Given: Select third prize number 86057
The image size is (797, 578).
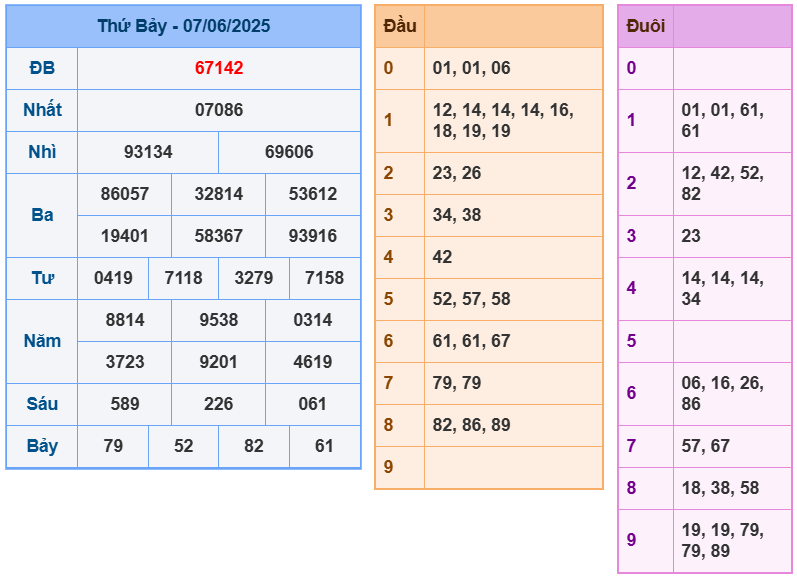Looking at the screenshot, I should [x=125, y=194].
